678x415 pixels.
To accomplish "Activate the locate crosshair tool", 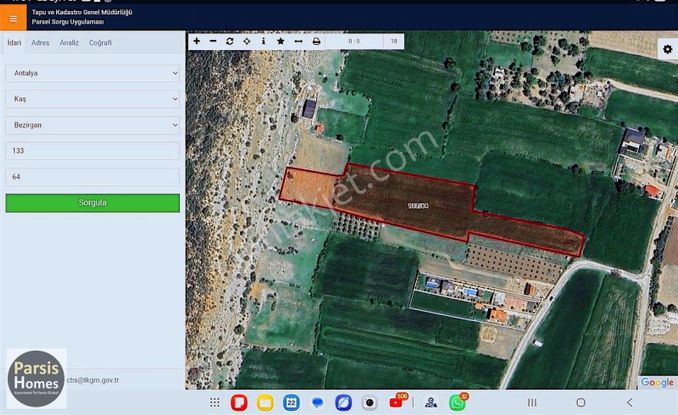I will (247, 41).
